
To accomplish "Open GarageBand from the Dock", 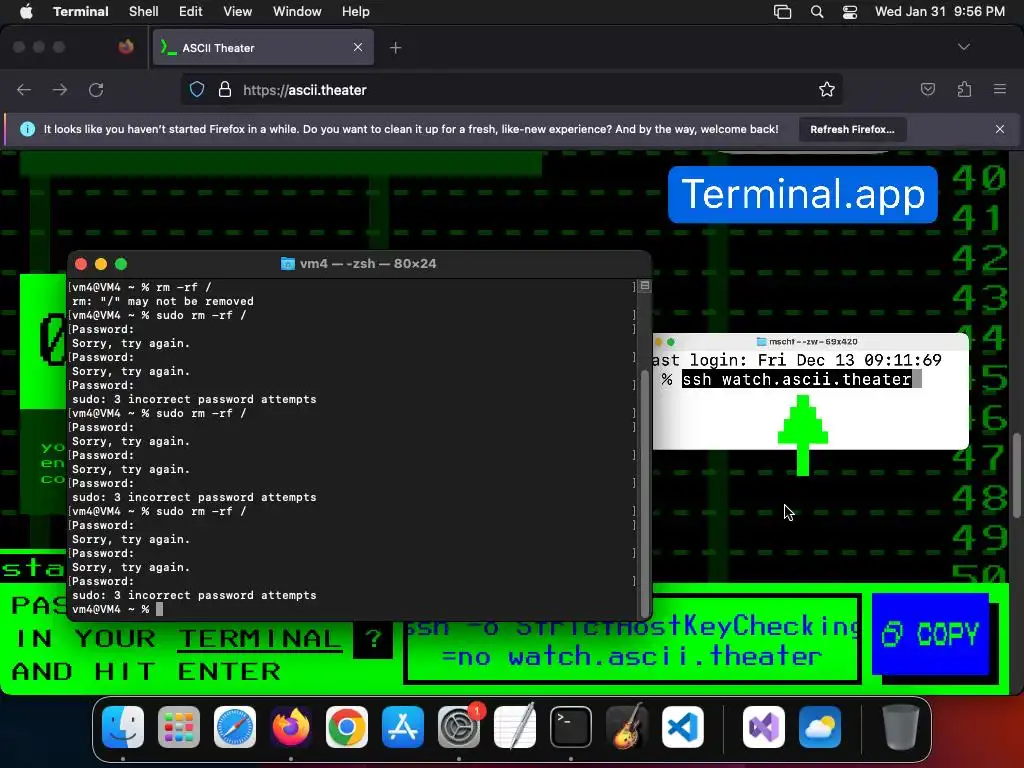I will tap(627, 727).
